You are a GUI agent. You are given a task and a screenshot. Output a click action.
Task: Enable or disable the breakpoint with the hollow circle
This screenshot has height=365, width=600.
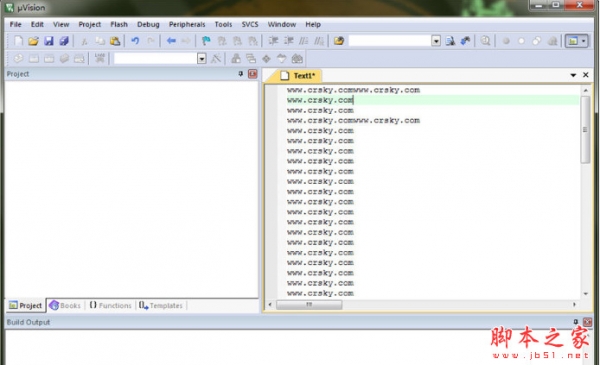coord(521,41)
